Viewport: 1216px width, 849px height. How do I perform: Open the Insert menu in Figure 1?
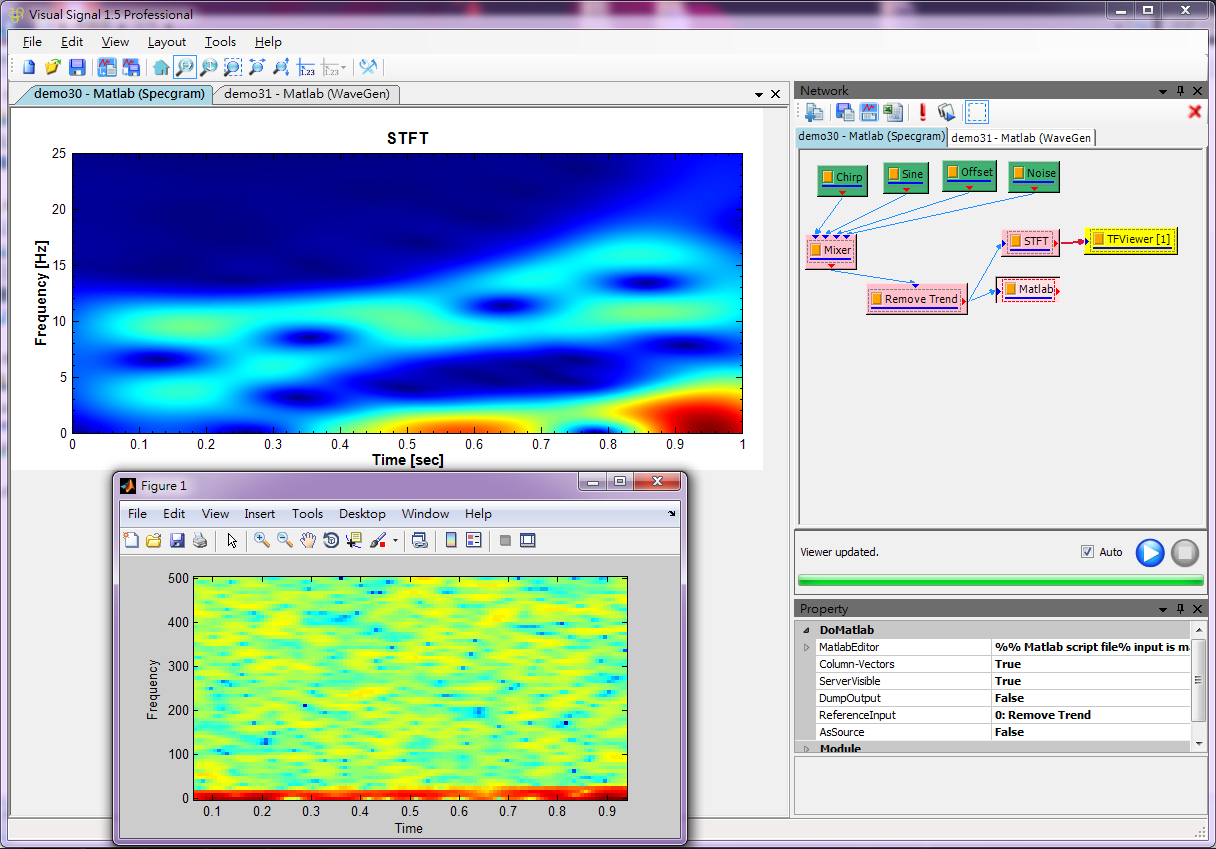tap(260, 514)
